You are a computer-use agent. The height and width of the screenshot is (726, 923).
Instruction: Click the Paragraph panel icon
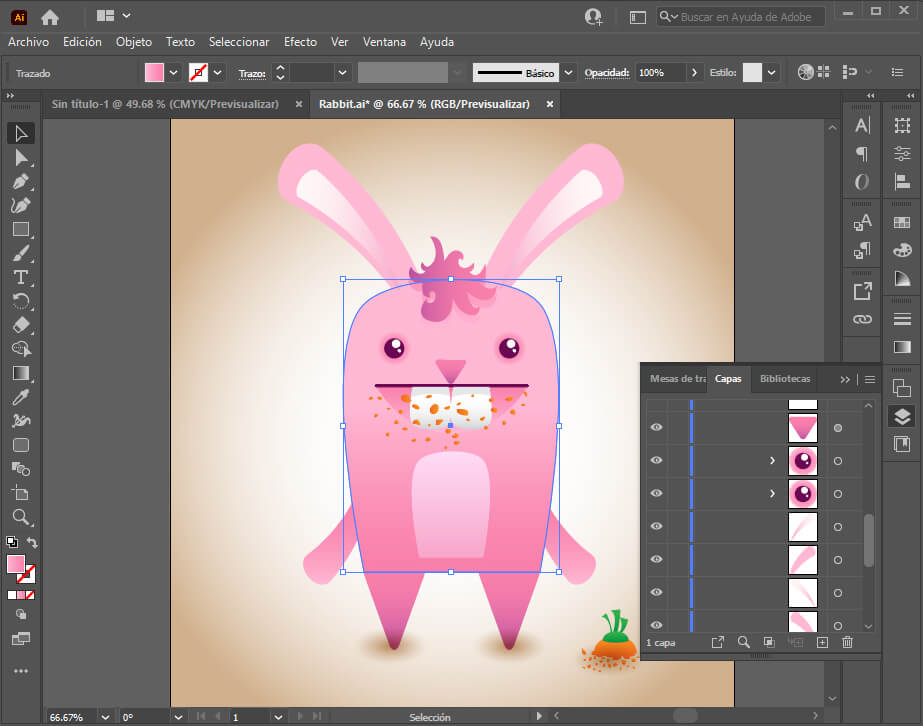860,155
